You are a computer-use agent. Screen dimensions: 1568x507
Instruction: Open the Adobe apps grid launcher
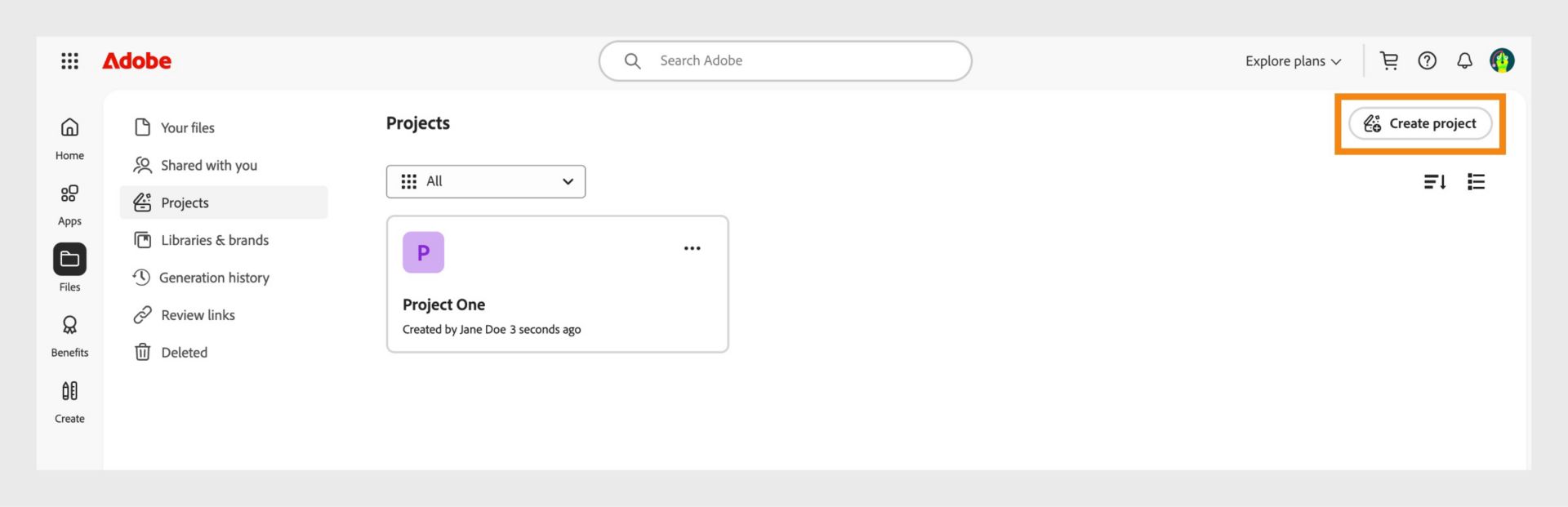tap(70, 60)
